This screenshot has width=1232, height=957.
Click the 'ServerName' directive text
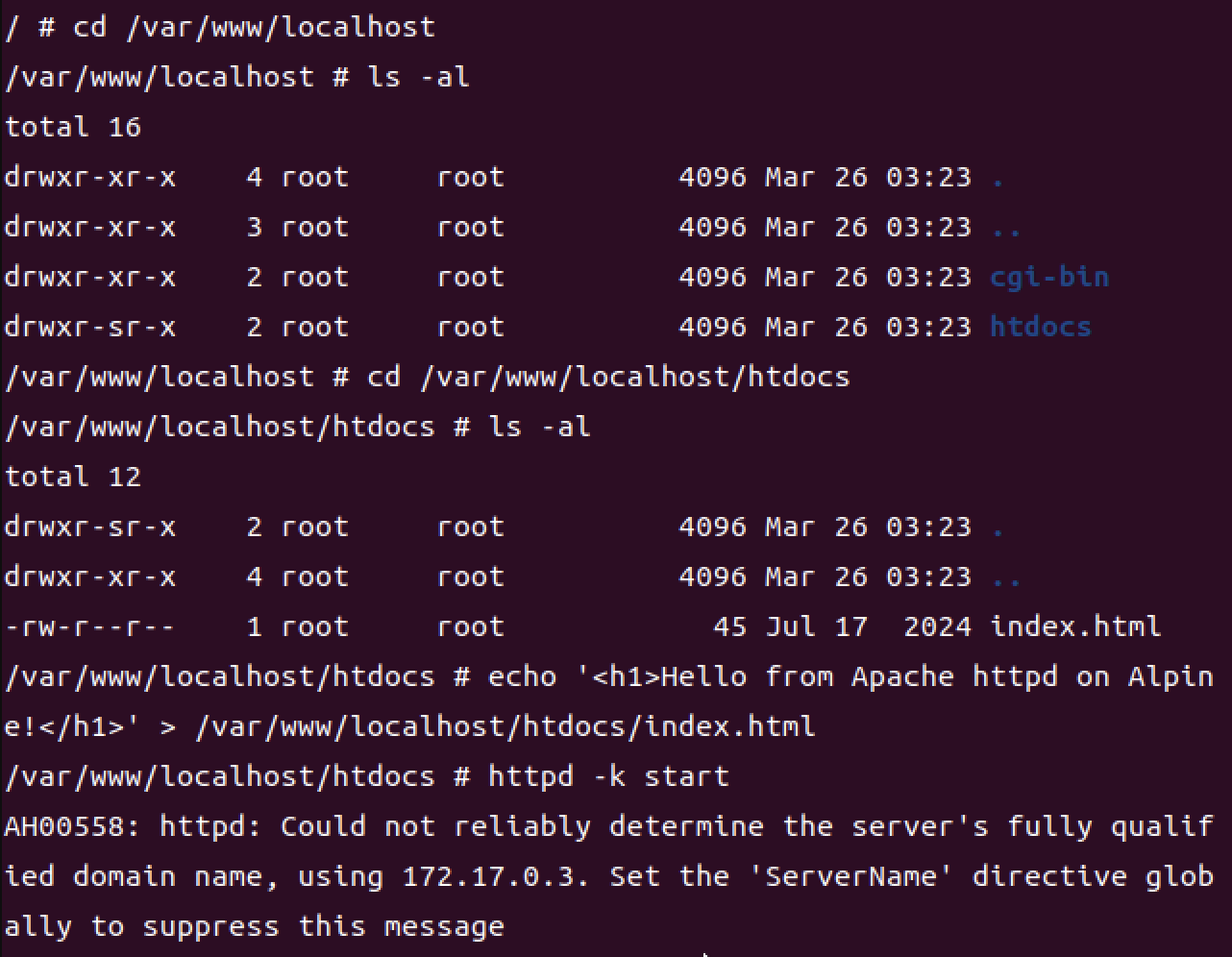pyautogui.click(x=850, y=876)
